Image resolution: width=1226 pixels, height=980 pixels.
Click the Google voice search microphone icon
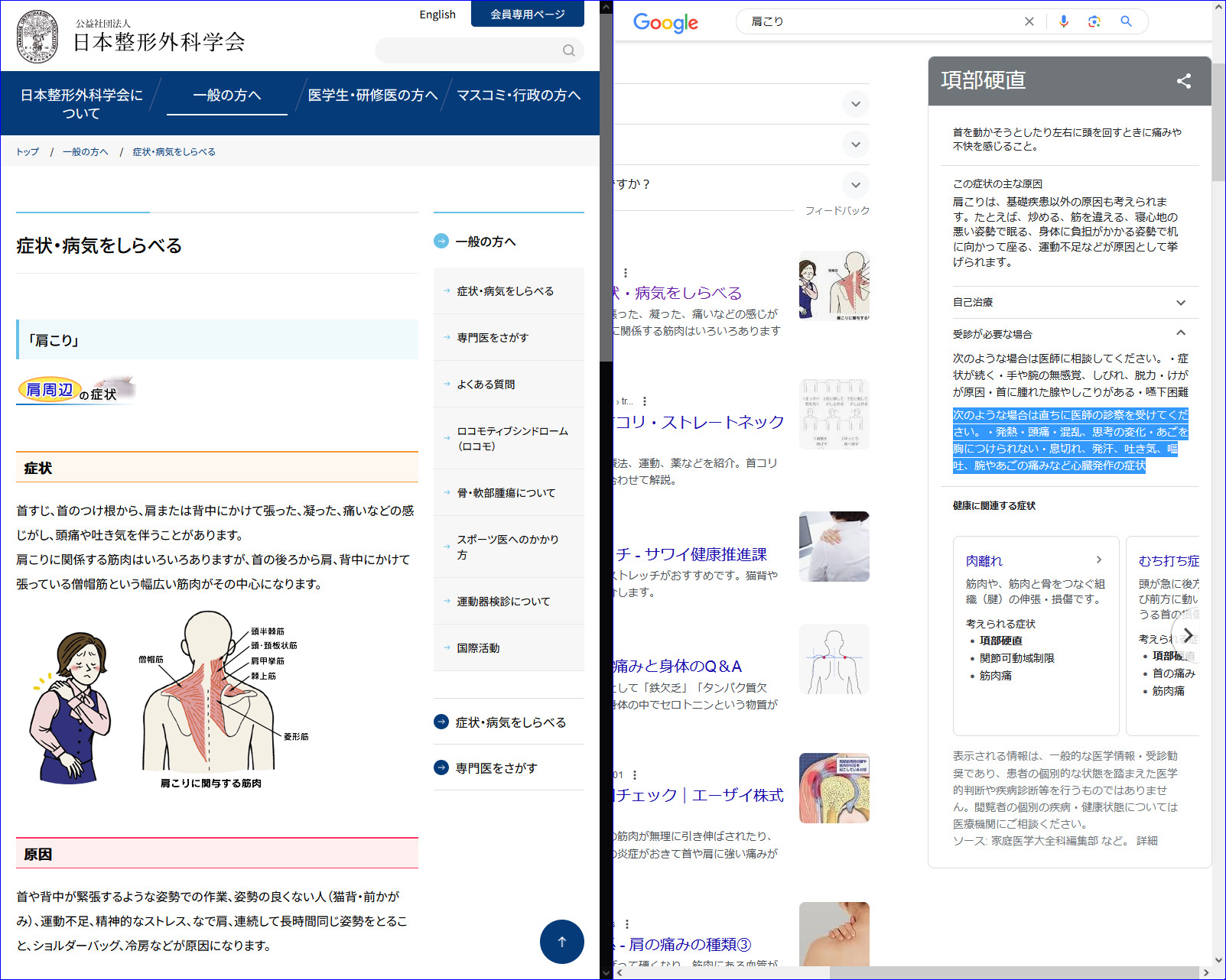(x=1063, y=21)
